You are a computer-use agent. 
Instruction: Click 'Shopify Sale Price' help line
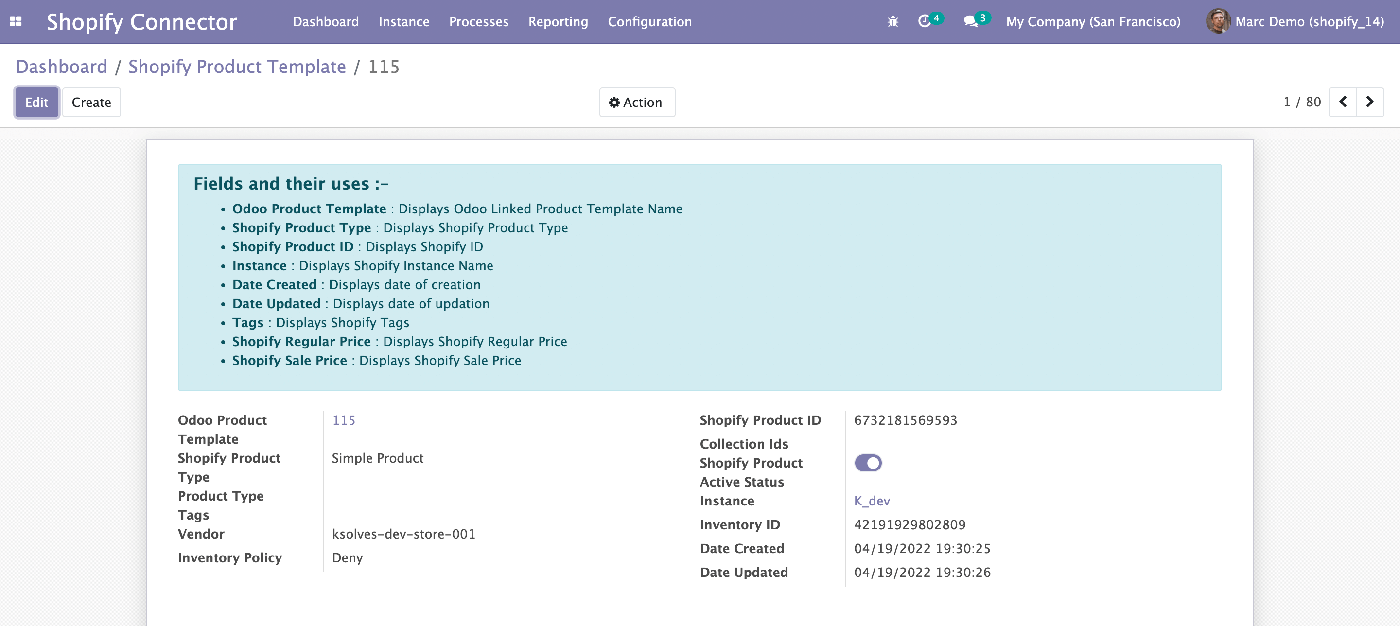coord(377,360)
